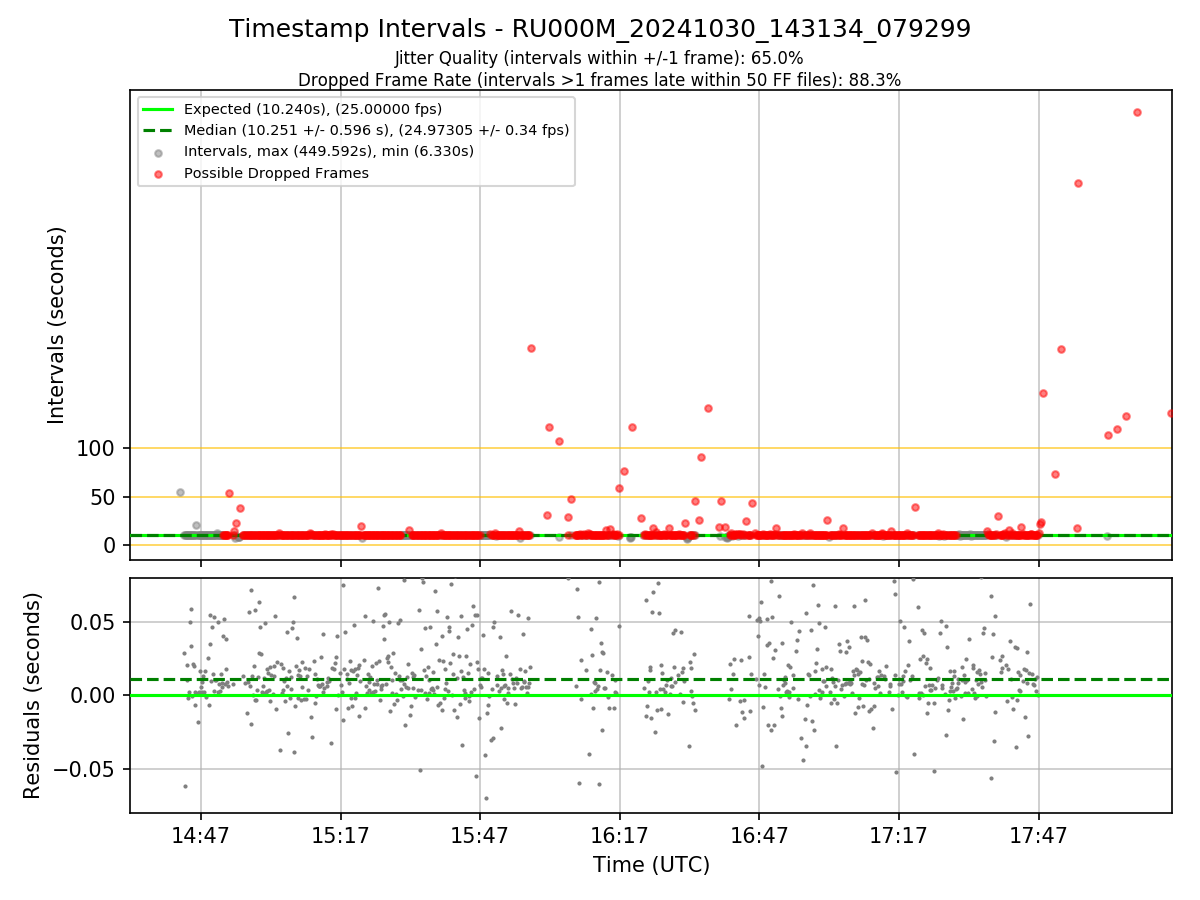
Task: Click the 100 tick on the intervals axis
Action: [x=98, y=449]
